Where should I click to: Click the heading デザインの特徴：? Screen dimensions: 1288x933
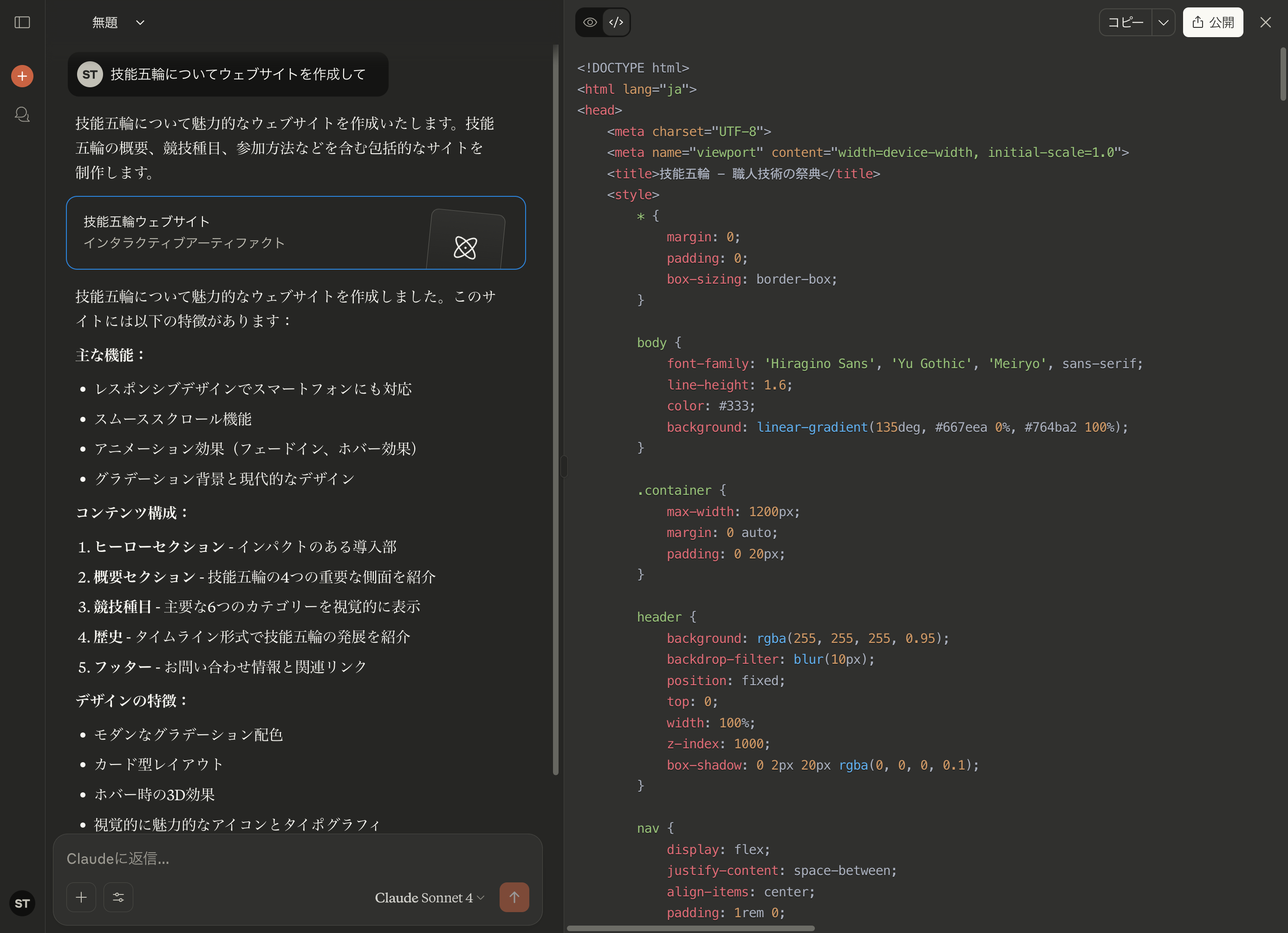(132, 700)
